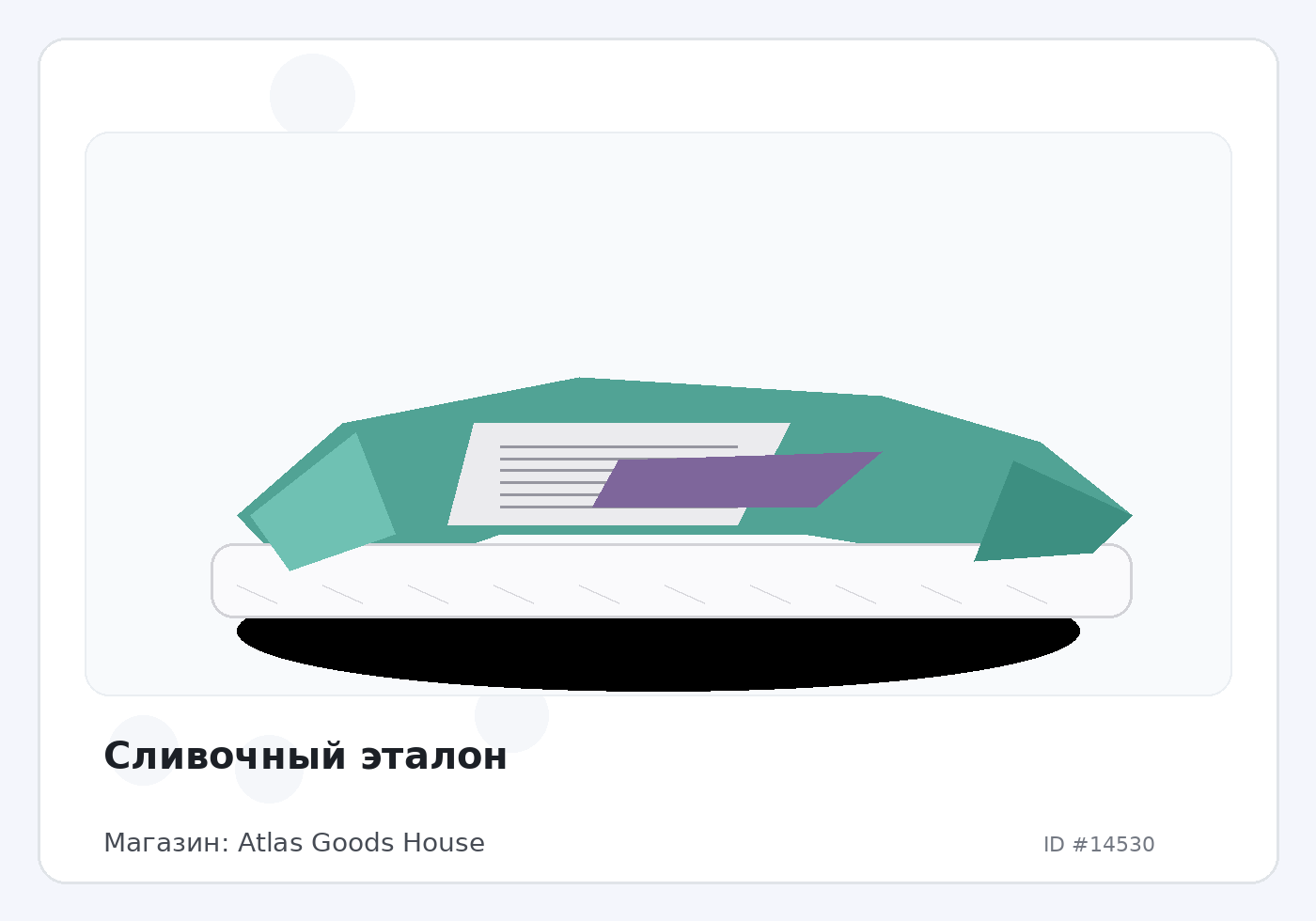Open the Atlas Goods House store name
Screen dimensions: 1316x921
pyautogui.click(x=361, y=843)
